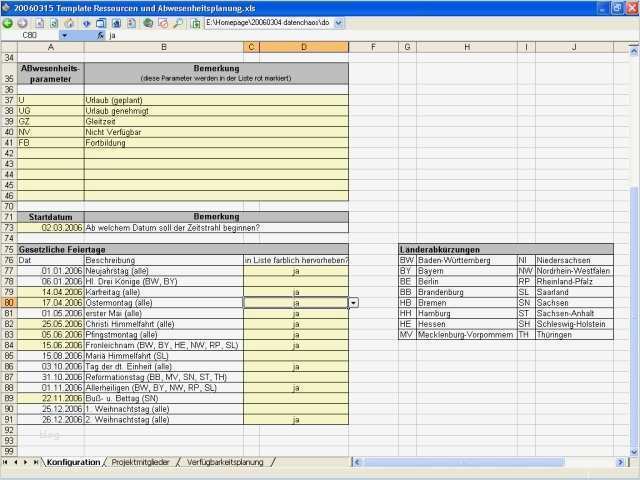Select the date cell 15.06.2006
The height and width of the screenshot is (480, 640).
pyautogui.click(x=51, y=345)
